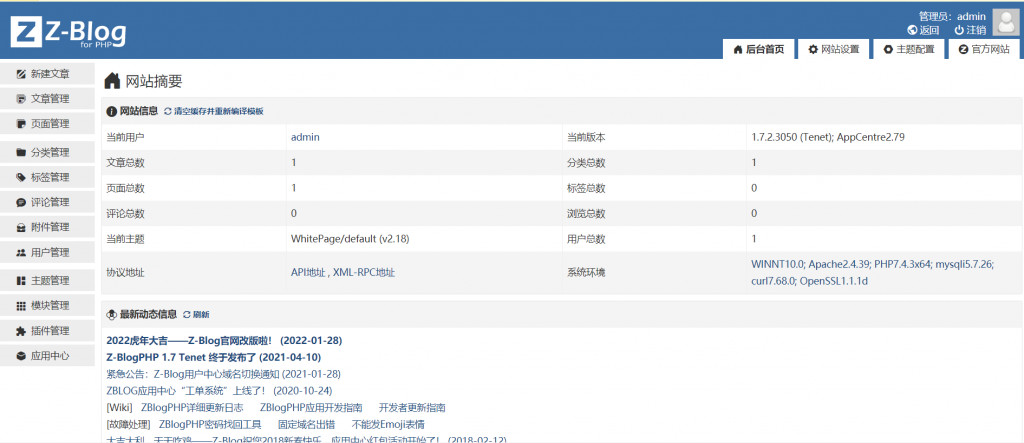Open 插件管理 in sidebar

point(46,331)
